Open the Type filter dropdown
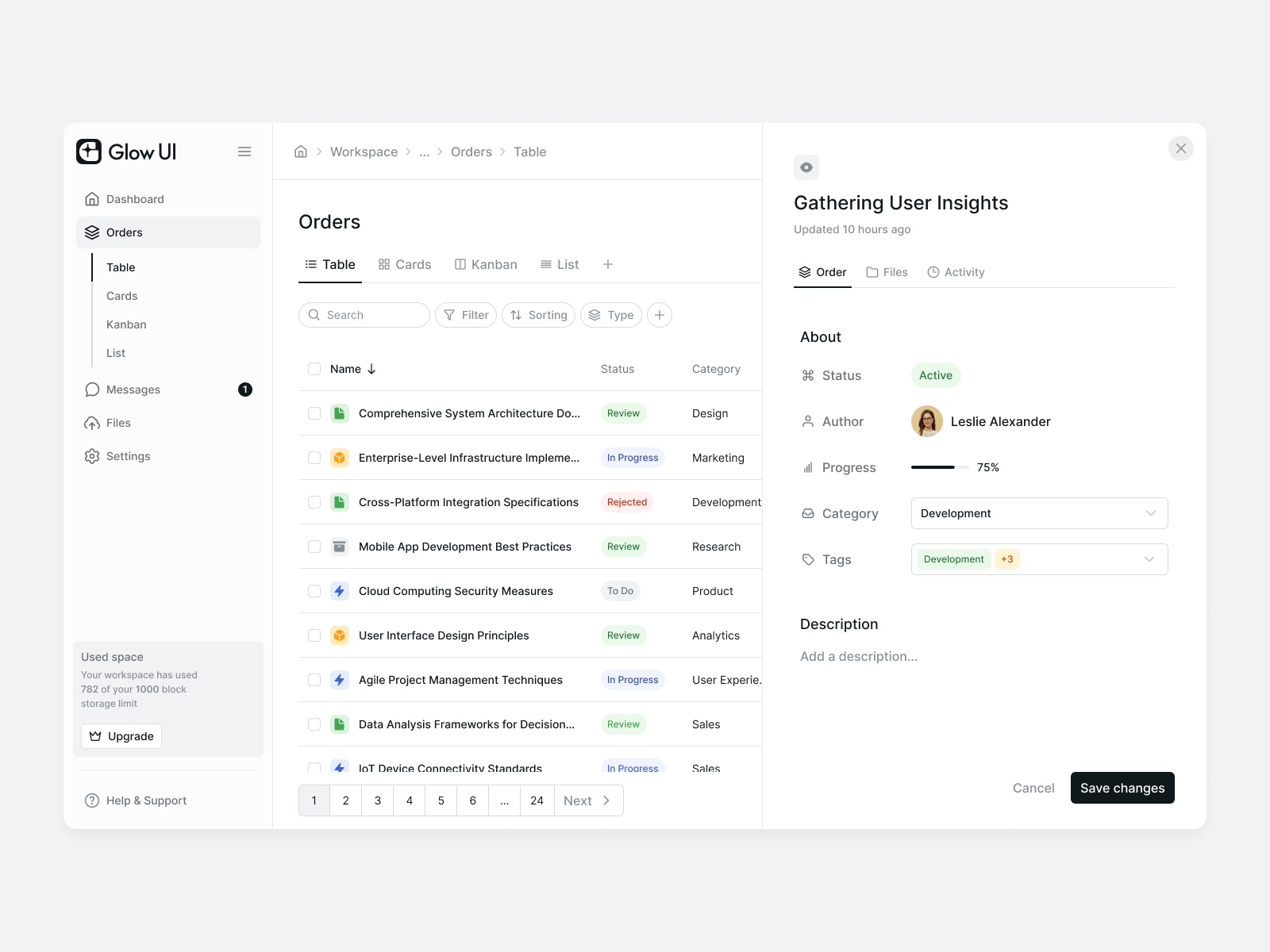 coord(611,315)
